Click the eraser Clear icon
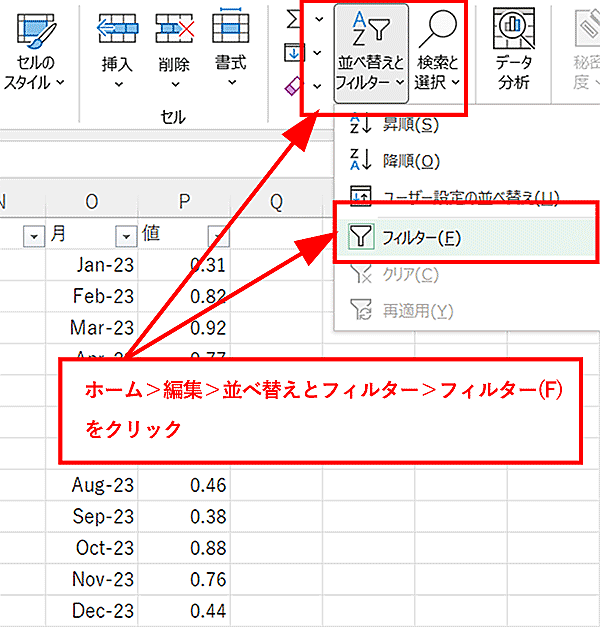This screenshot has height=627, width=600. coord(294,86)
